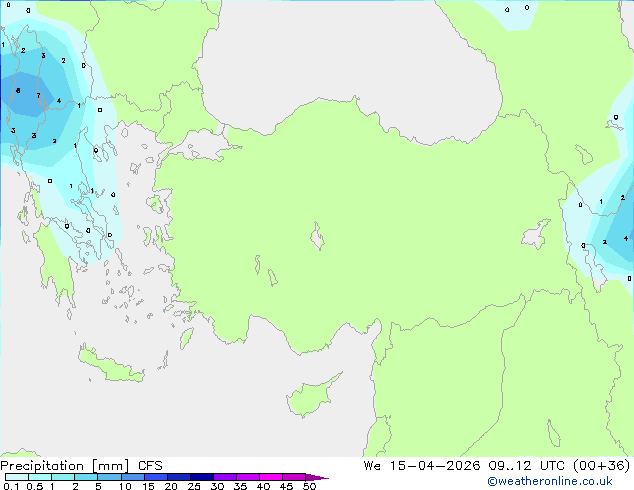This screenshot has height=490, width=634.
Task: Open the weatheronline.co.uk copyright link
Action: point(550,481)
